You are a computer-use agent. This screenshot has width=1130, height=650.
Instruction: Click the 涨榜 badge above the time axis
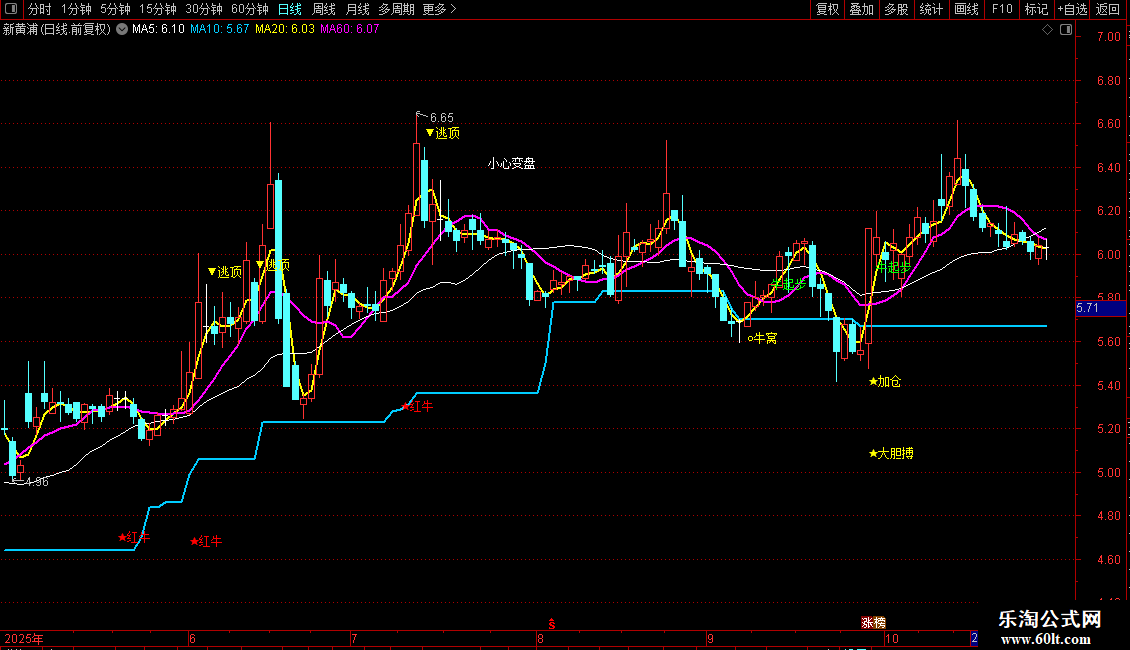[x=873, y=623]
